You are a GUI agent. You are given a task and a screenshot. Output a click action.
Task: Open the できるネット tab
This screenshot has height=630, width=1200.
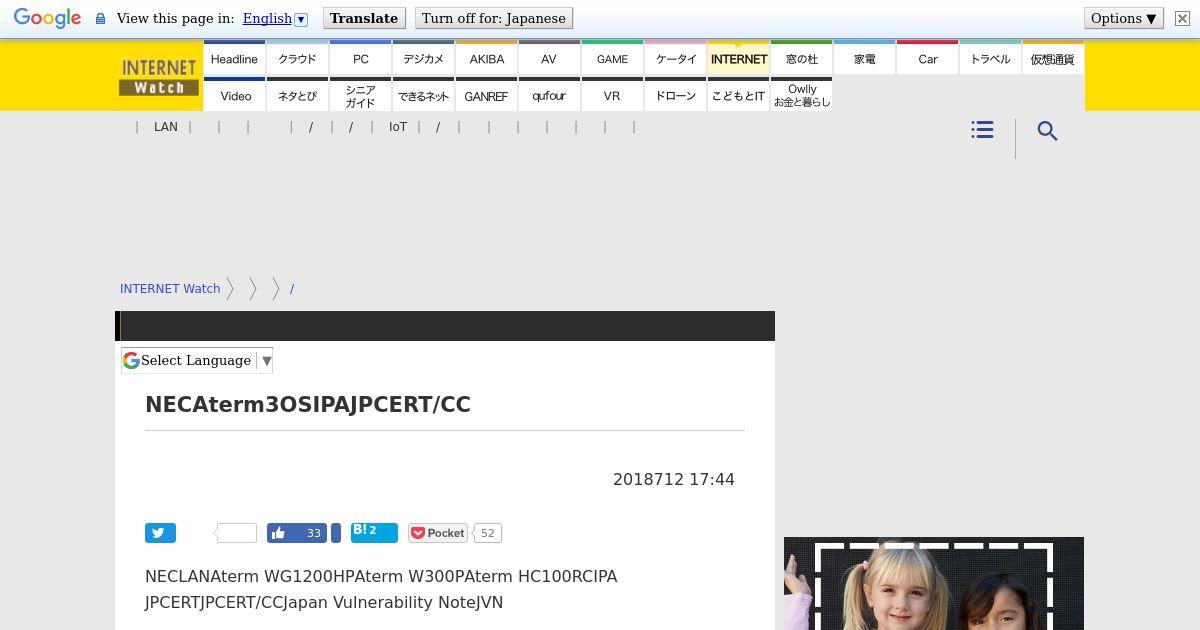pos(423,95)
